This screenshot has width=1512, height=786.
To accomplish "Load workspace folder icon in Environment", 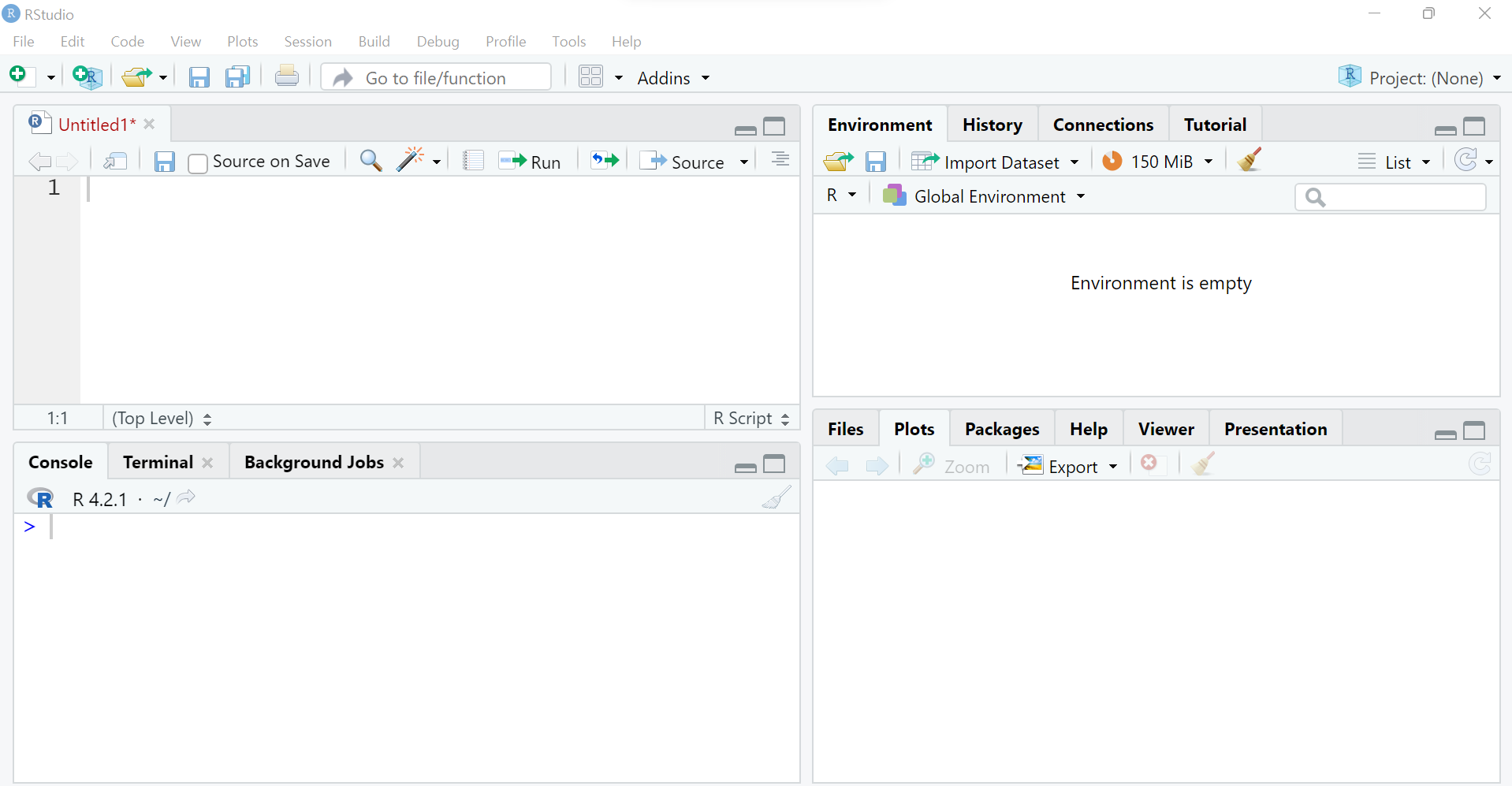I will pyautogui.click(x=838, y=162).
